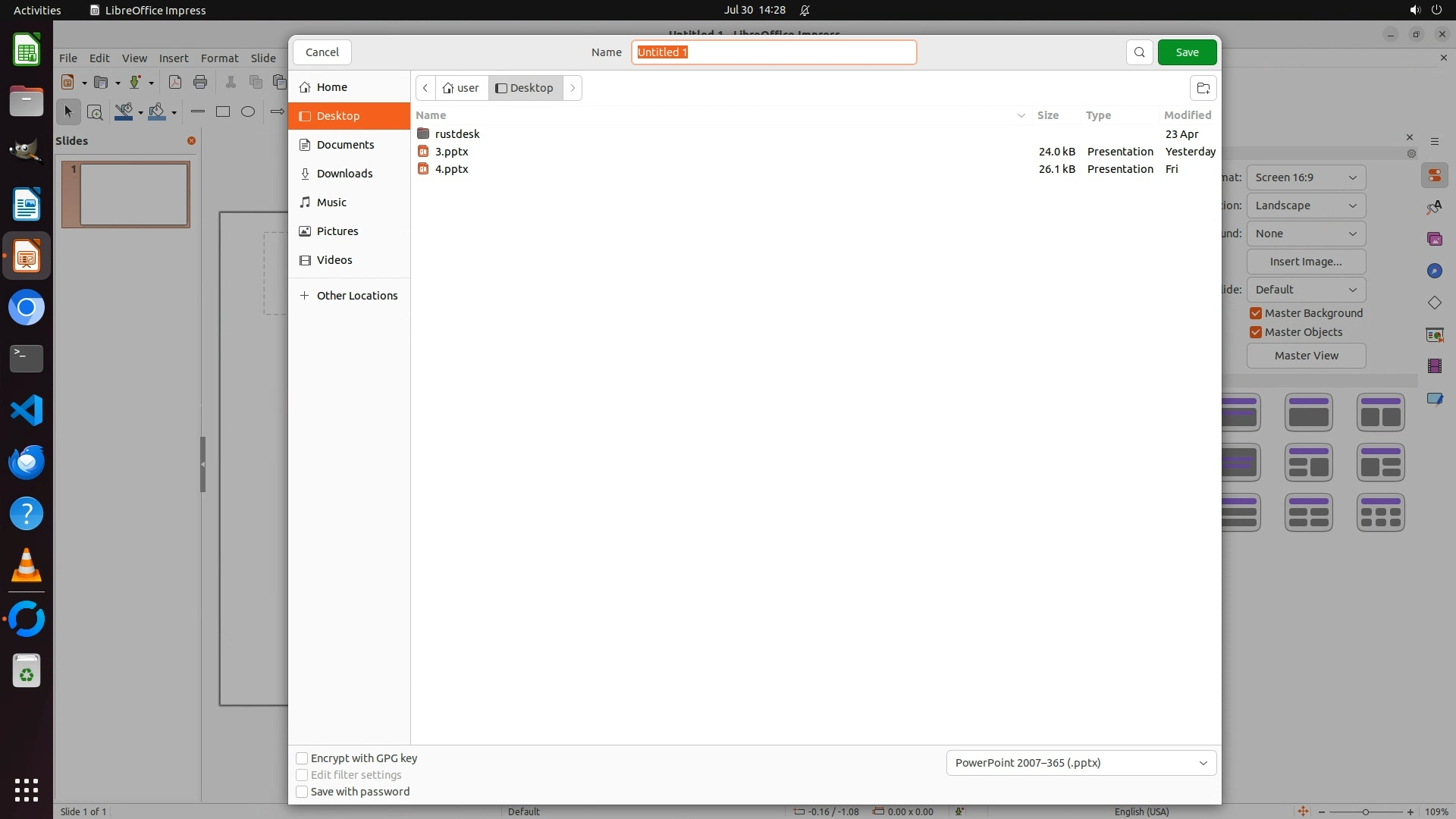Image resolution: width=1456 pixels, height=819 pixels.
Task: Open the Navigator sidebar compass icon
Action: pos(1434,271)
